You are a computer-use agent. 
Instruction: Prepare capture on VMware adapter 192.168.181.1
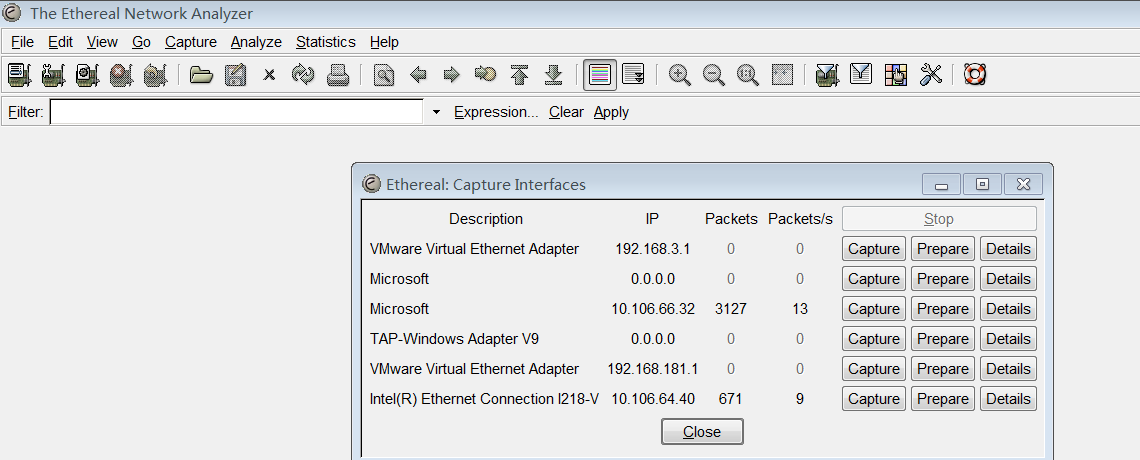point(942,368)
